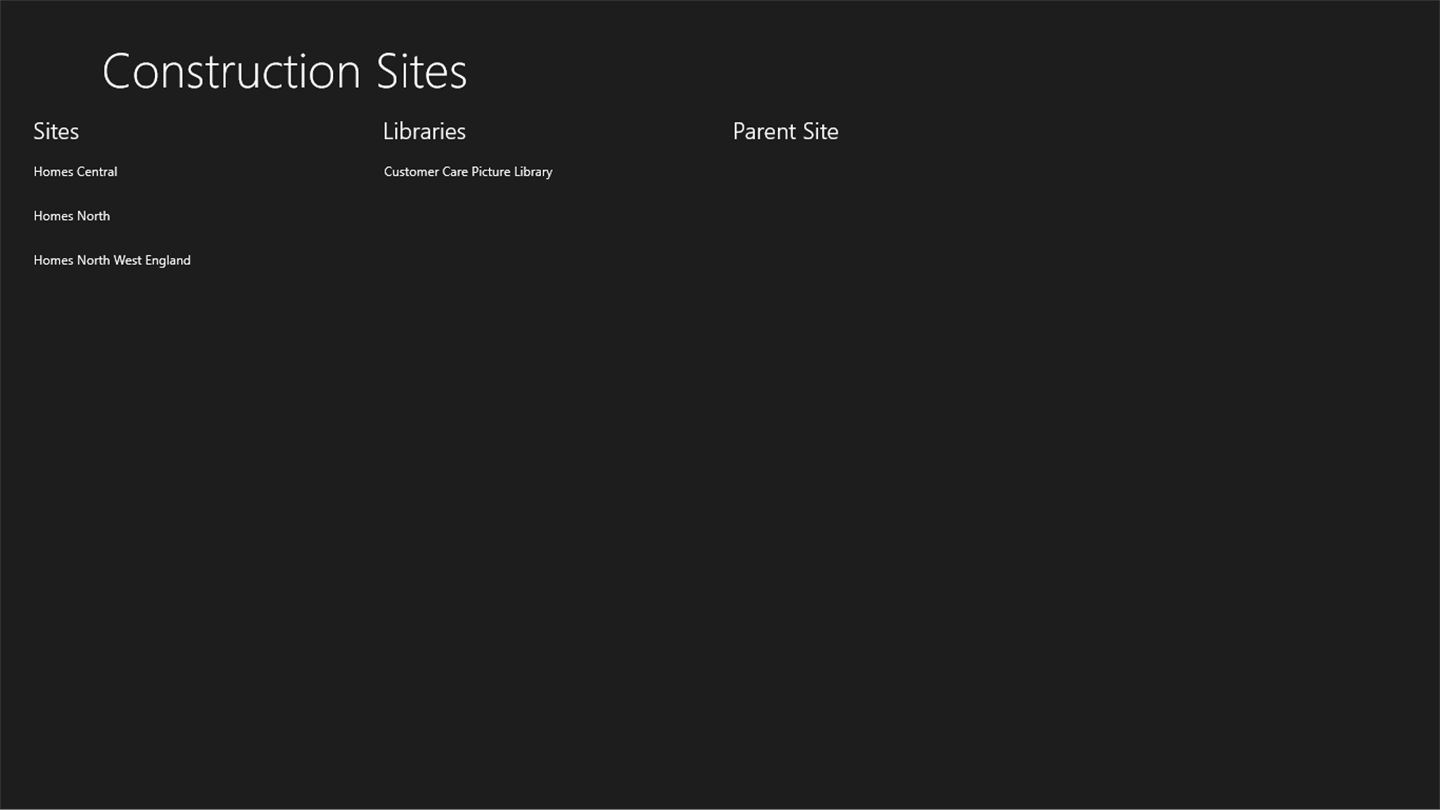Click the Libraries section heading
Screen dimensions: 1440x810
pos(424,131)
